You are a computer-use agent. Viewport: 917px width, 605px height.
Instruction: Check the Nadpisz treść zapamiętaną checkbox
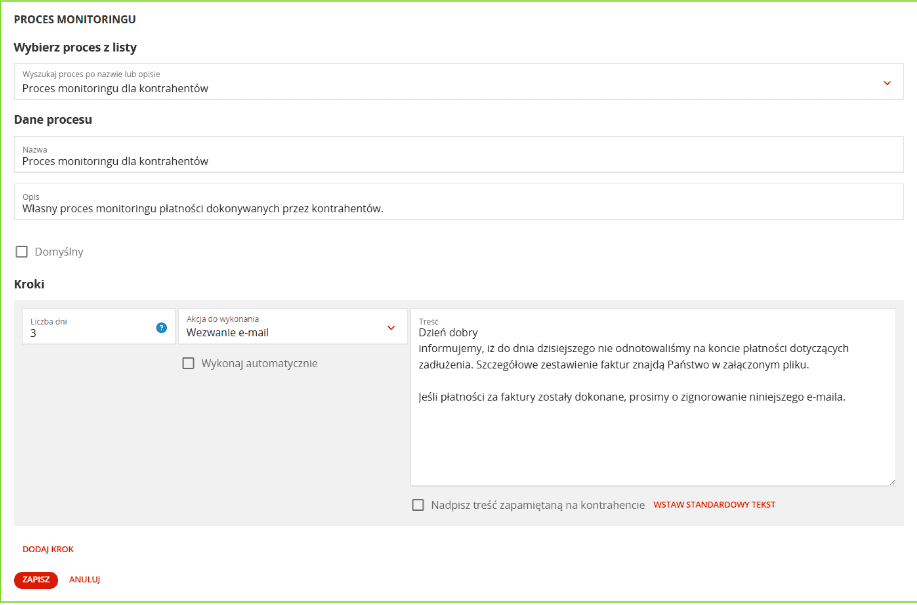pyautogui.click(x=418, y=505)
